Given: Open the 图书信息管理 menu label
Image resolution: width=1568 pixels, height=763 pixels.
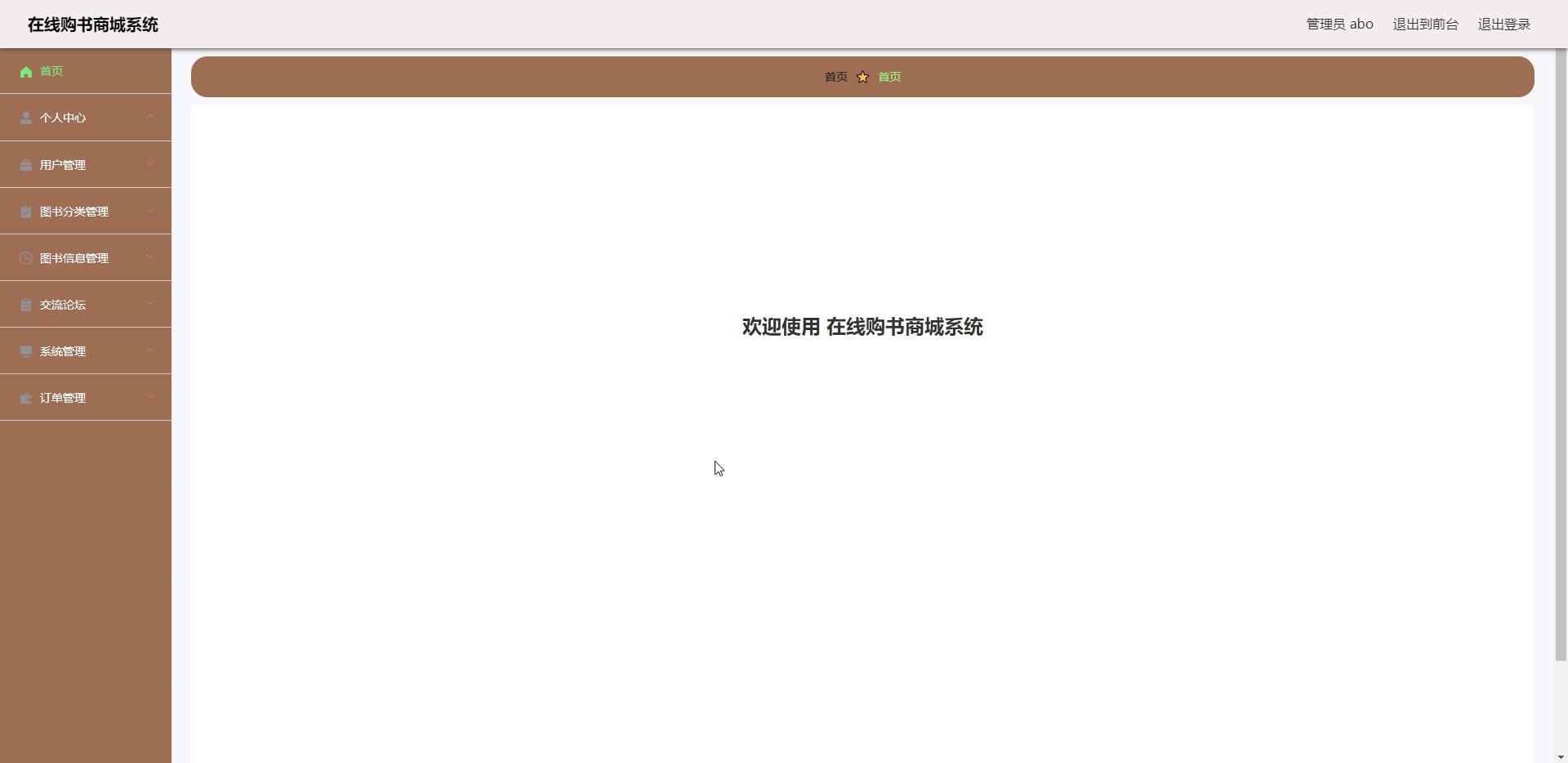Looking at the screenshot, I should click(74, 258).
